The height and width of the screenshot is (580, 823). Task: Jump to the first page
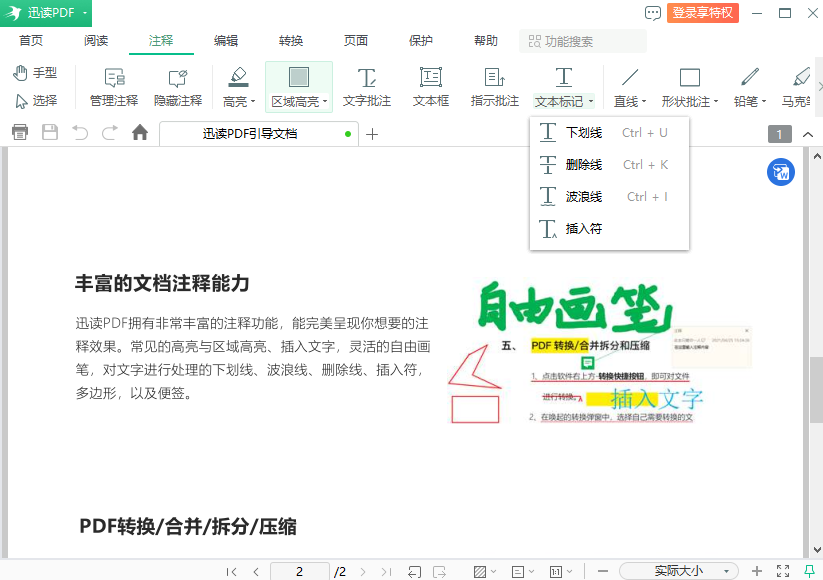[x=231, y=572]
